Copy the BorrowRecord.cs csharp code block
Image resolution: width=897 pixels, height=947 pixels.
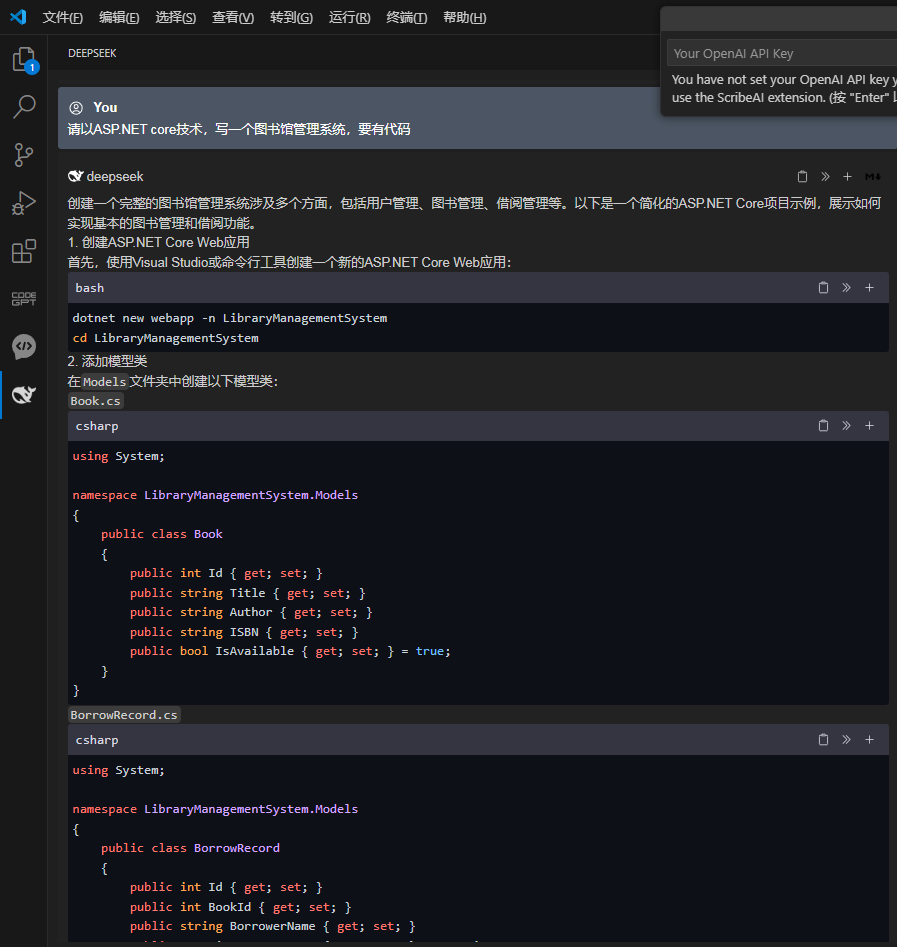823,740
